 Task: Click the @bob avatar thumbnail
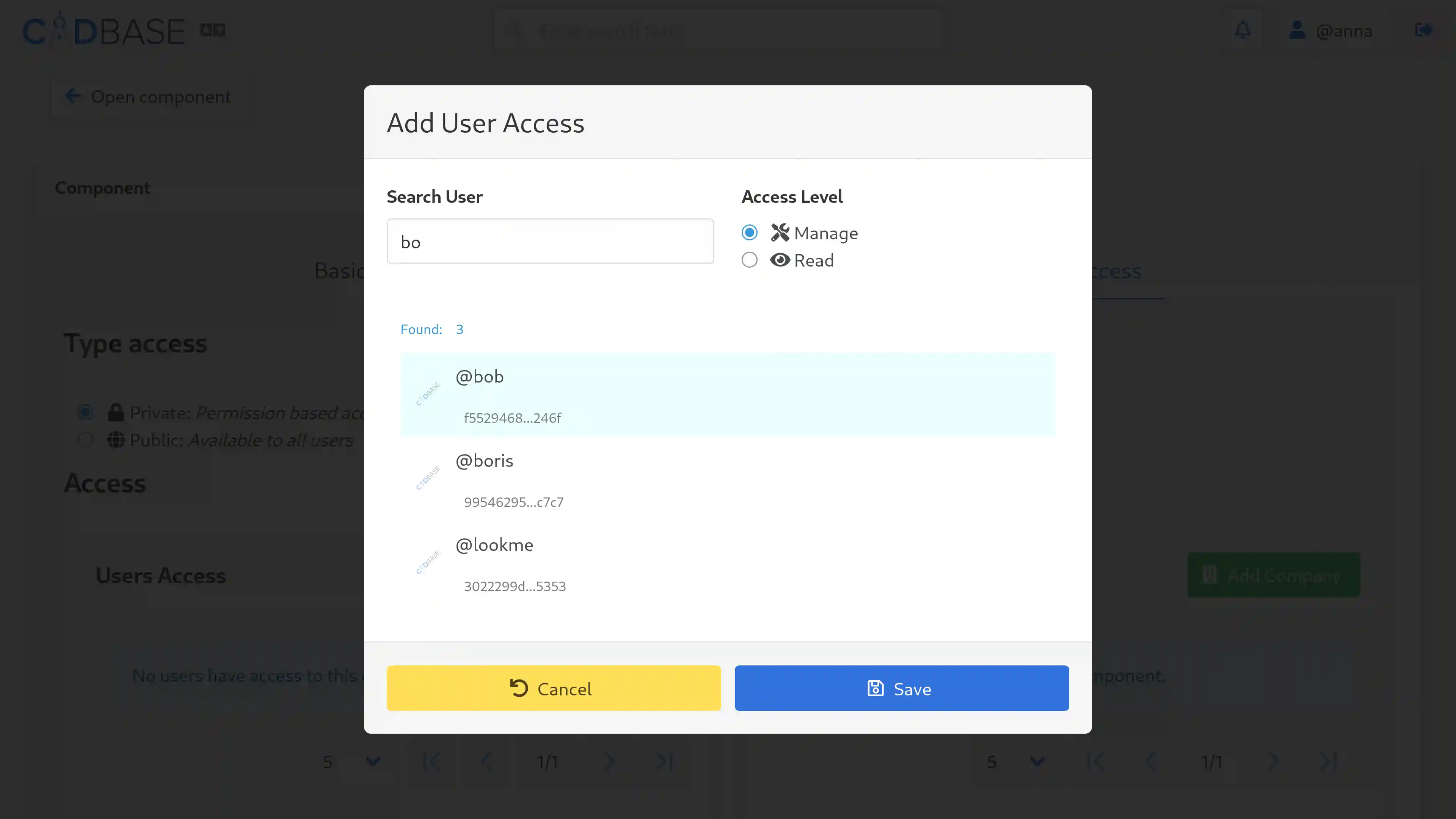428,394
